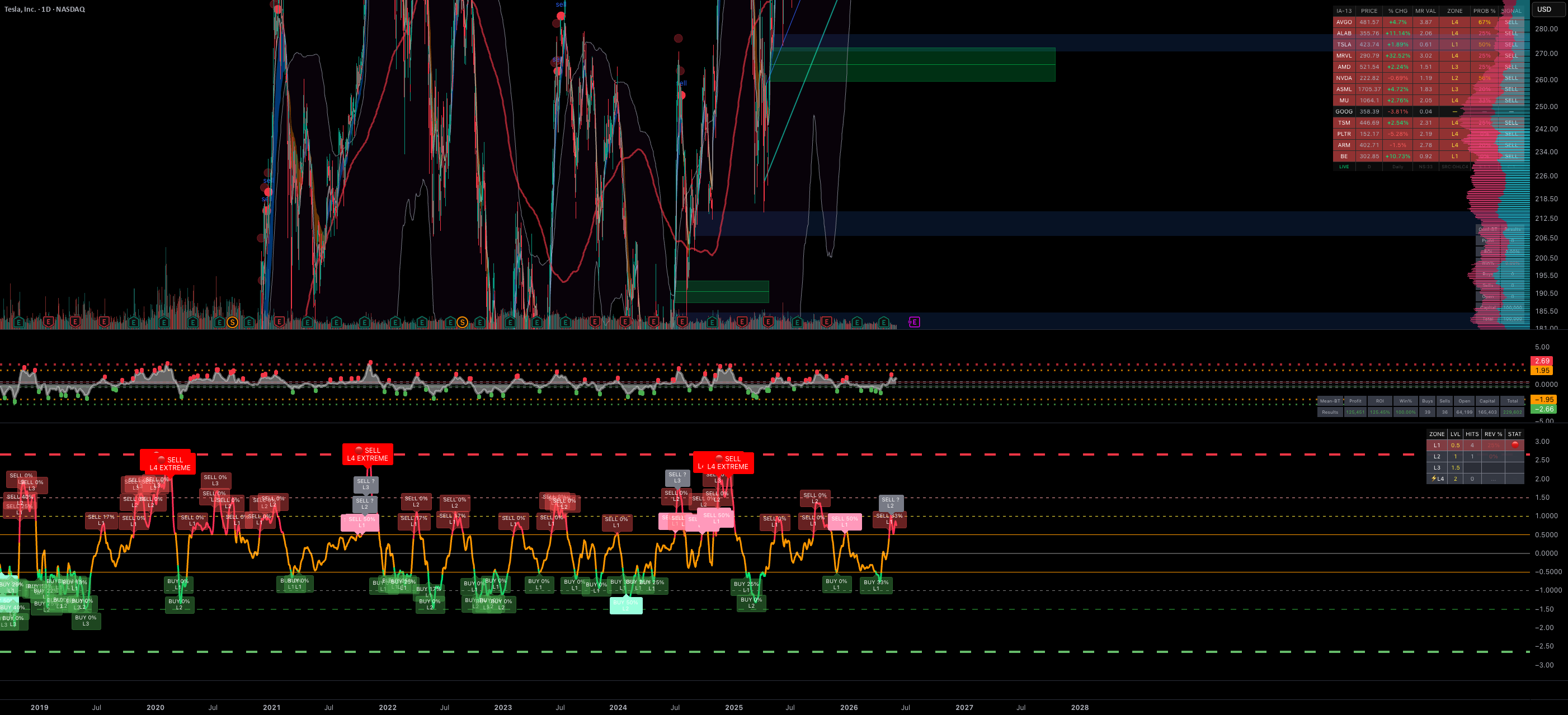Viewport: 1568px width, 715px height.
Task: Click the LIVE status cell below the table
Action: click(1344, 167)
